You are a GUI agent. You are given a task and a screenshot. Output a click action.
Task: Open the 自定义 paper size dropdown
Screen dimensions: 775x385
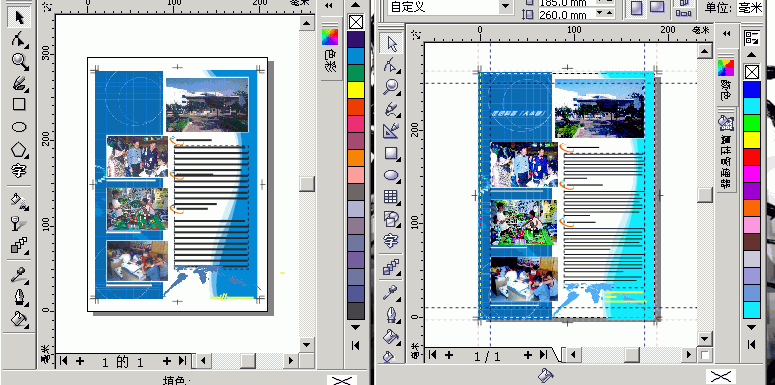tap(505, 7)
